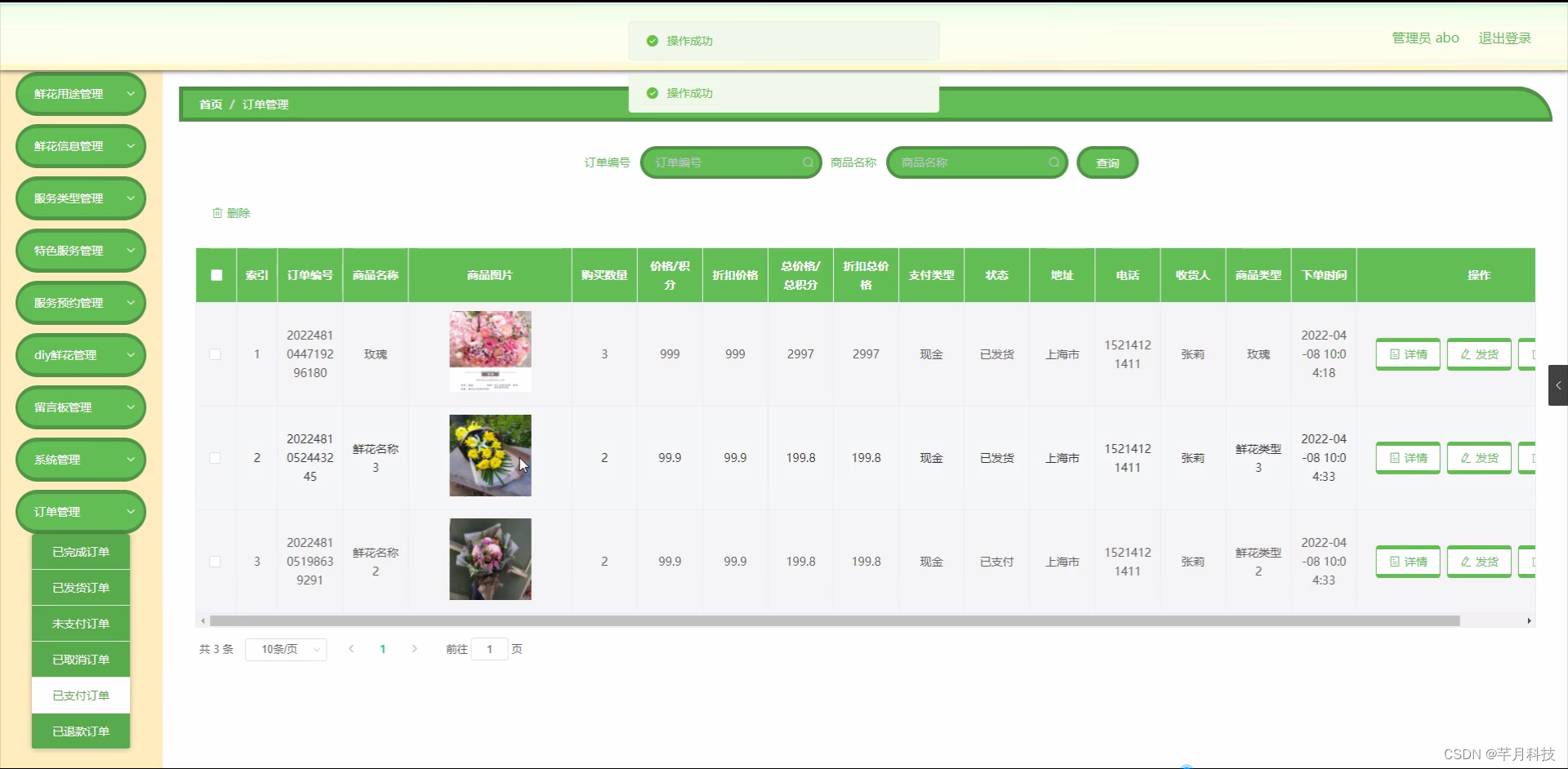
Task: Click the trash icon beside 删除
Action: (217, 213)
